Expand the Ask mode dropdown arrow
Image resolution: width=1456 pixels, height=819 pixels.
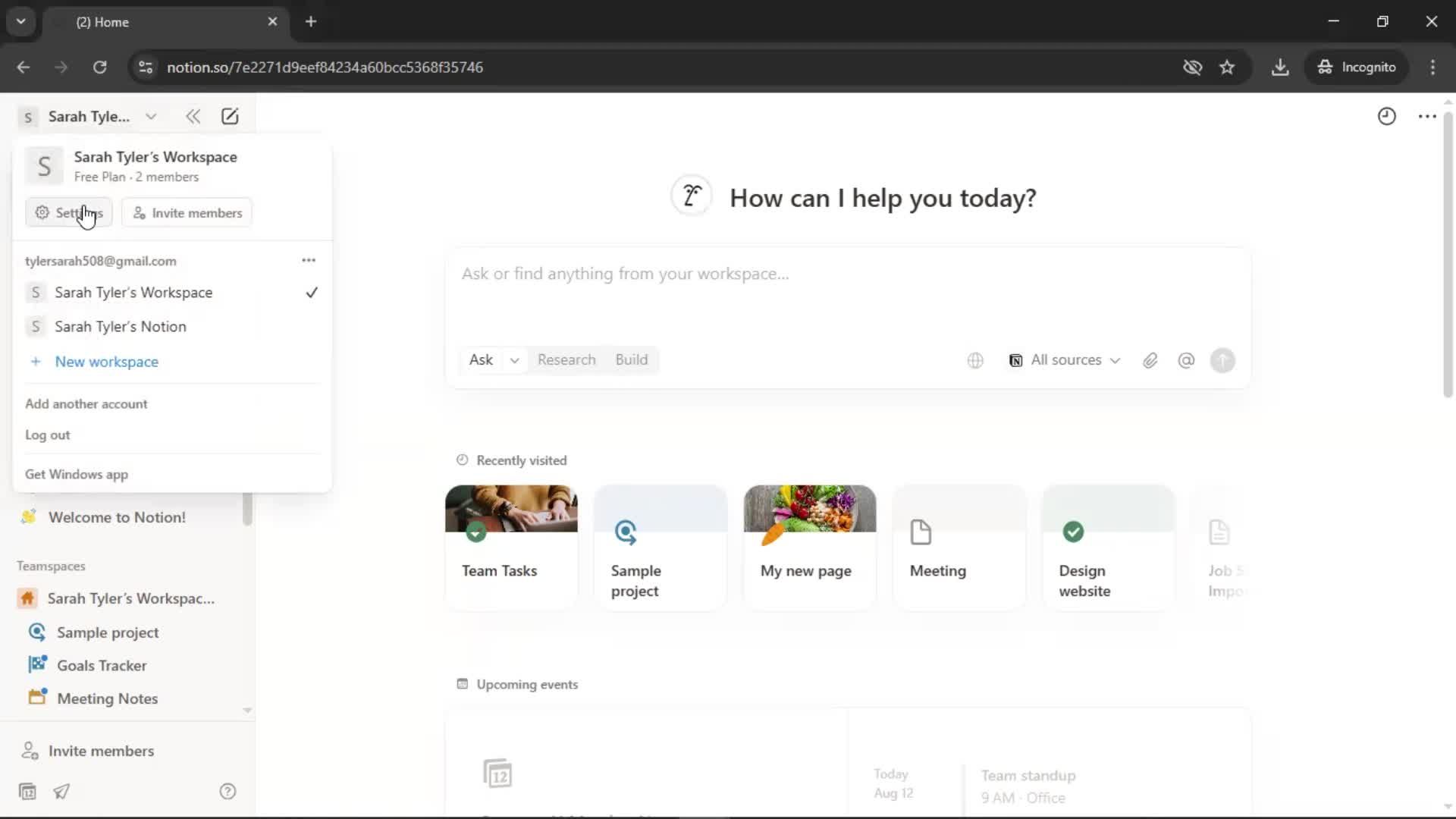514,360
